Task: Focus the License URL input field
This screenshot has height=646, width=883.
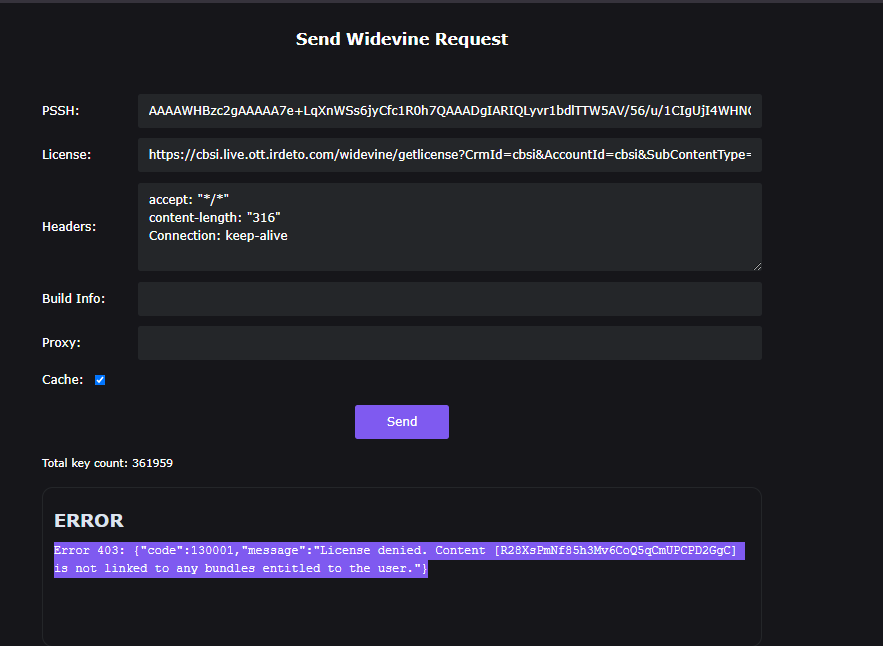Action: [x=449, y=155]
